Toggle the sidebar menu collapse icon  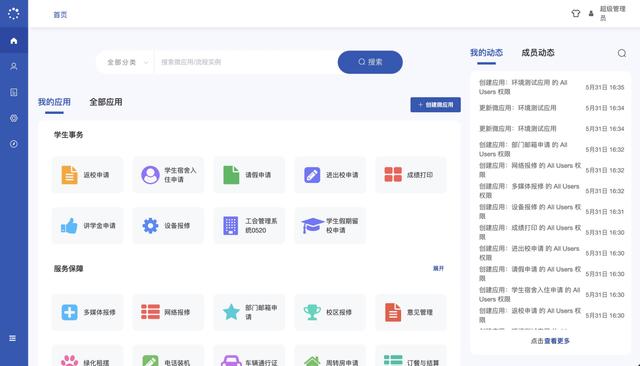(x=13, y=338)
